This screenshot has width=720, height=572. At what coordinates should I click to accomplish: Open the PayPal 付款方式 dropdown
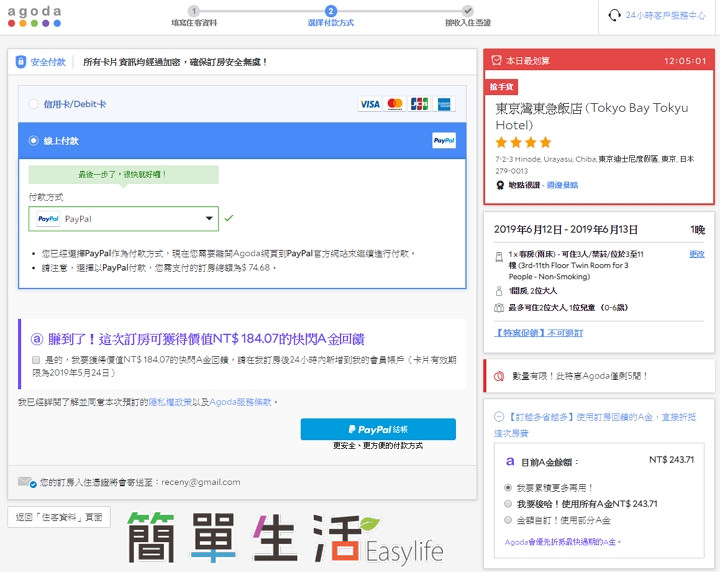click(x=124, y=219)
